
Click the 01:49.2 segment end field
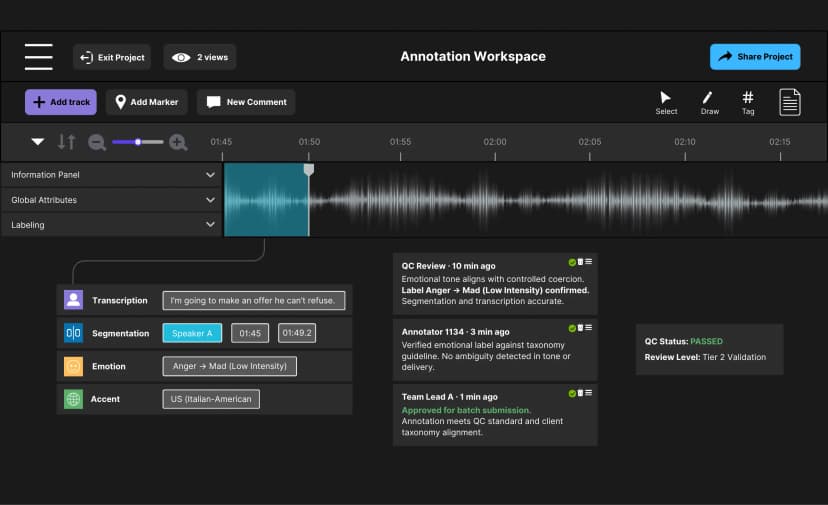pyautogui.click(x=297, y=333)
